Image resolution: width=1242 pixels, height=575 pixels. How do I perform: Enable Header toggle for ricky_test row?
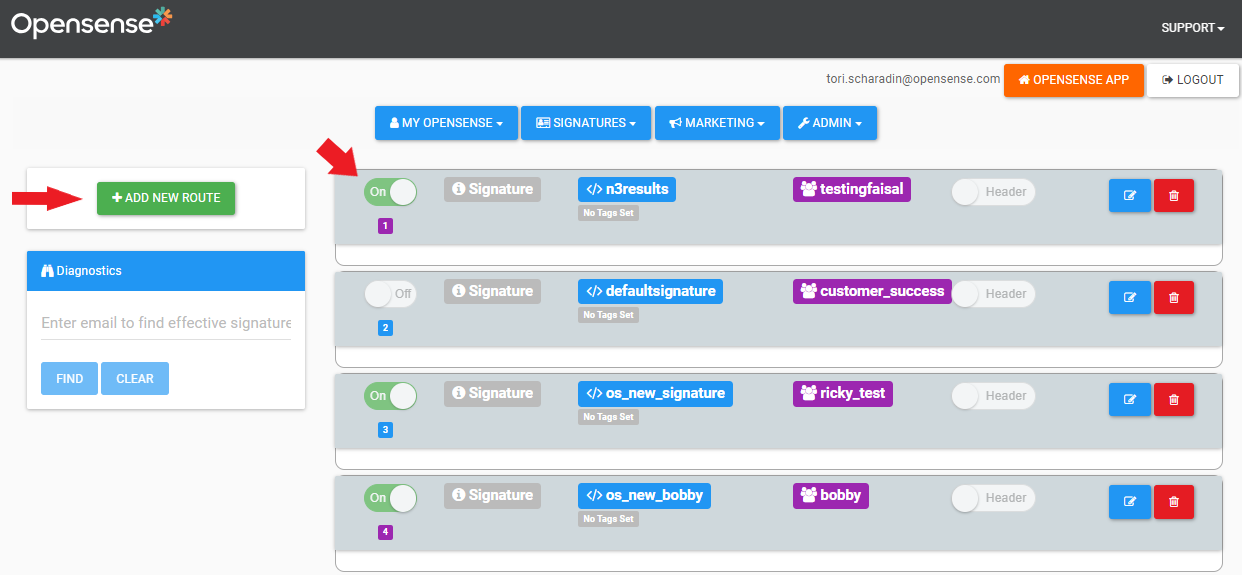993,396
